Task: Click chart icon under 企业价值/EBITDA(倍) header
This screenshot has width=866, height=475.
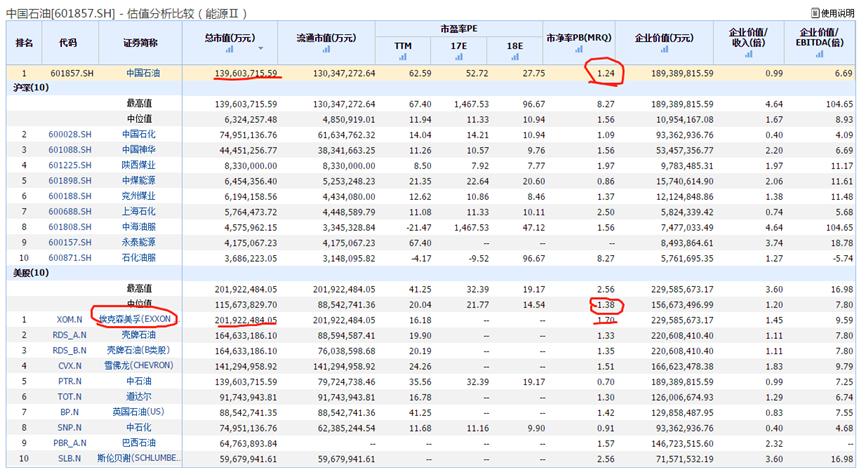Action: click(x=819, y=54)
